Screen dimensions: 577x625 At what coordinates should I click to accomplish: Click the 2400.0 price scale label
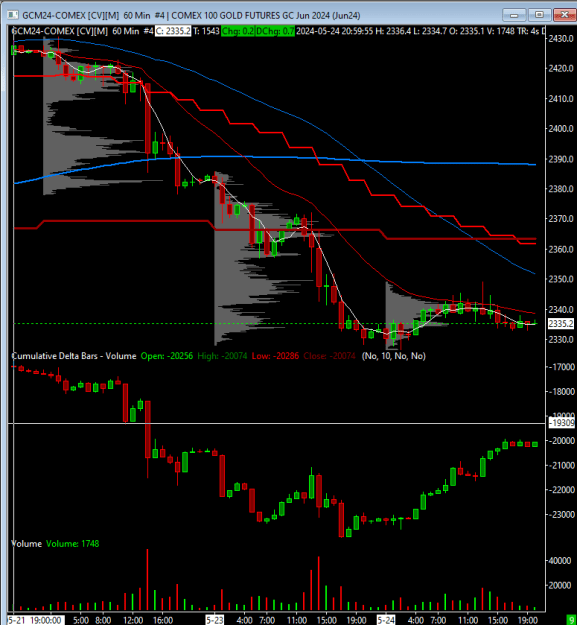[x=561, y=129]
